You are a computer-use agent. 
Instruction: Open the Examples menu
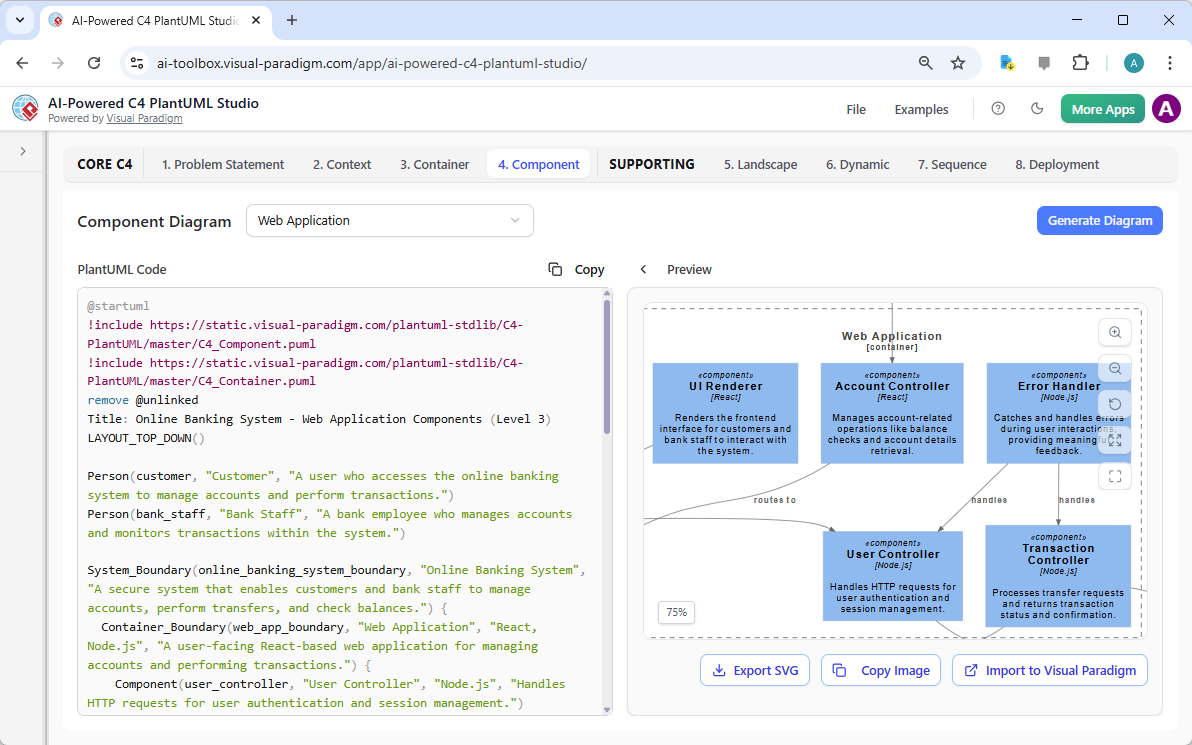[x=921, y=109]
